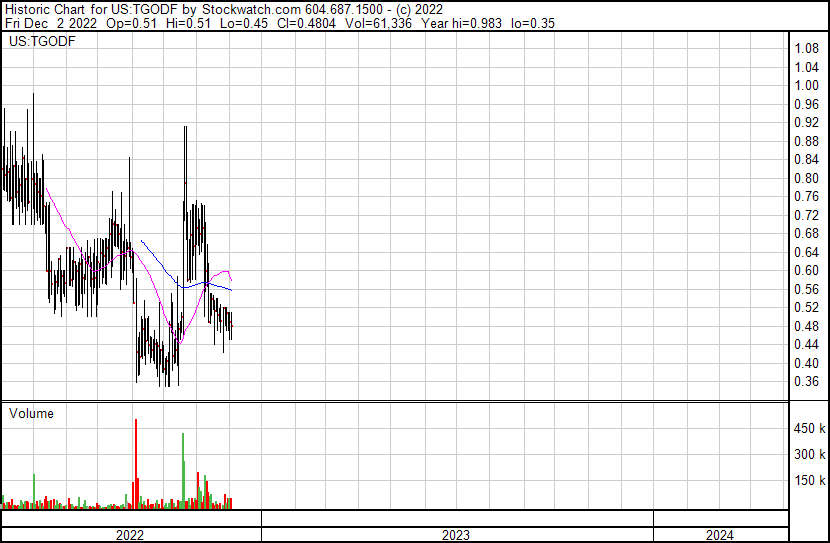Viewport: 830px width, 543px height.
Task: Click the 450 k volume axis label
Action: pyautogui.click(x=809, y=429)
